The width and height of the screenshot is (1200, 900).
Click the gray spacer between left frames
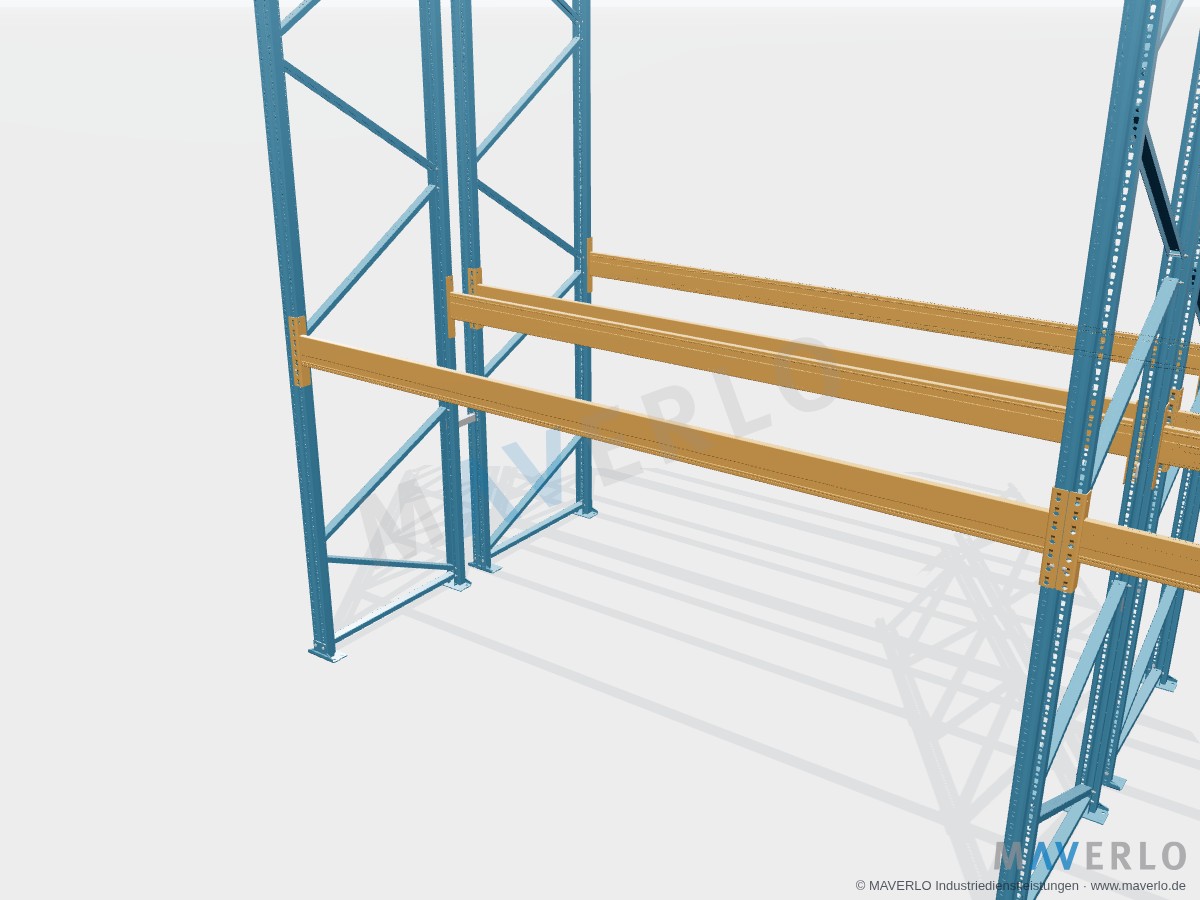pyautogui.click(x=466, y=420)
